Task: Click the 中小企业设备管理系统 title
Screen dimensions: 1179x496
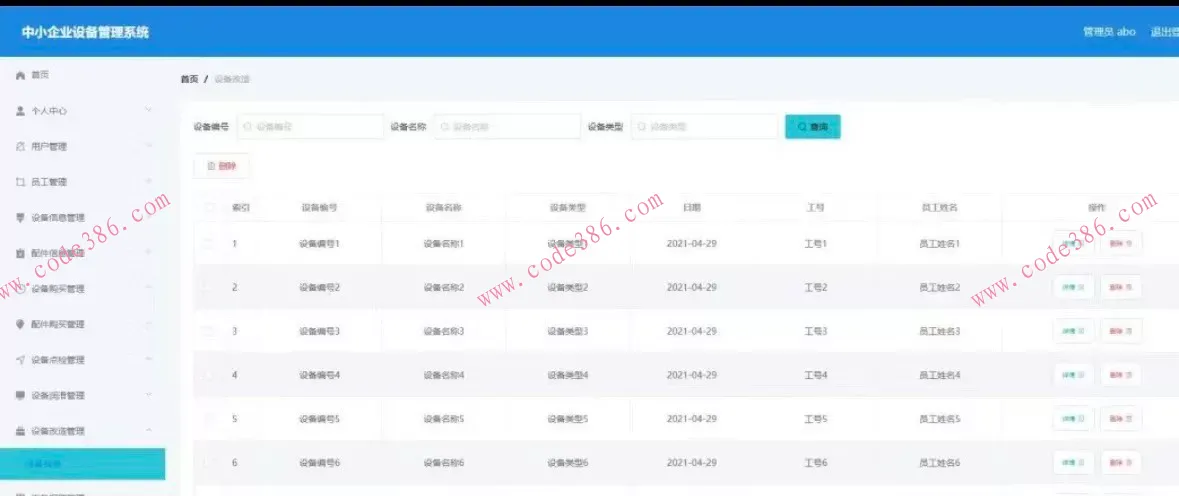Action: [x=85, y=32]
